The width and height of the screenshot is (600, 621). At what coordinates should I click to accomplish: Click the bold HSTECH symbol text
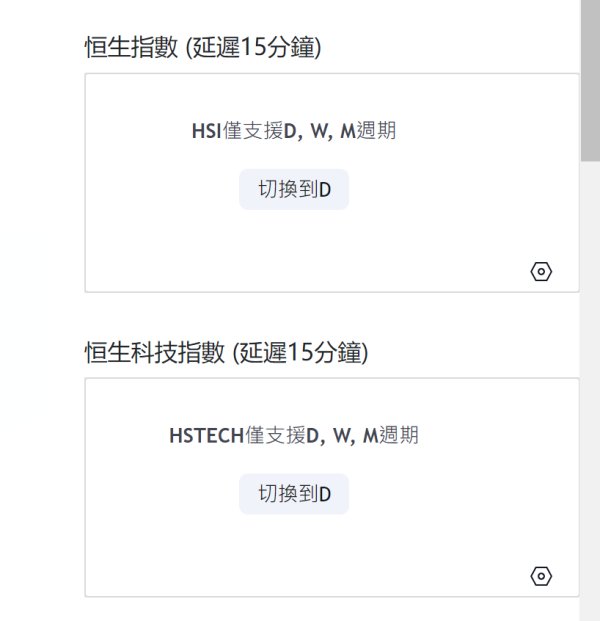coord(206,436)
